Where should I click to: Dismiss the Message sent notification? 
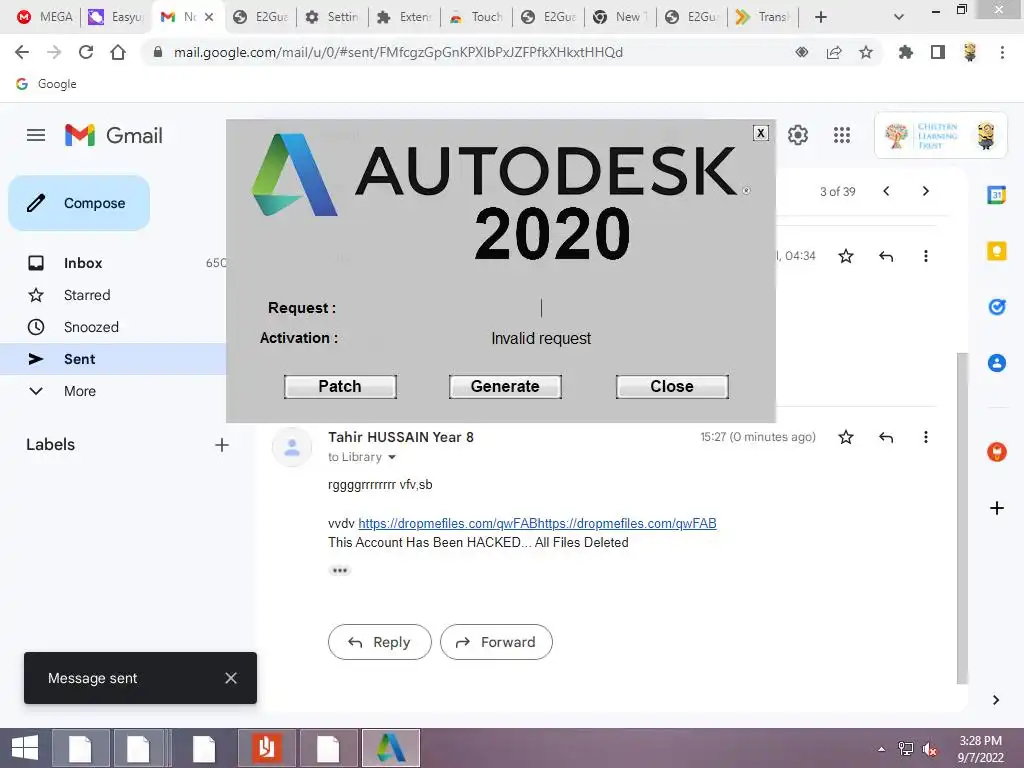point(231,678)
